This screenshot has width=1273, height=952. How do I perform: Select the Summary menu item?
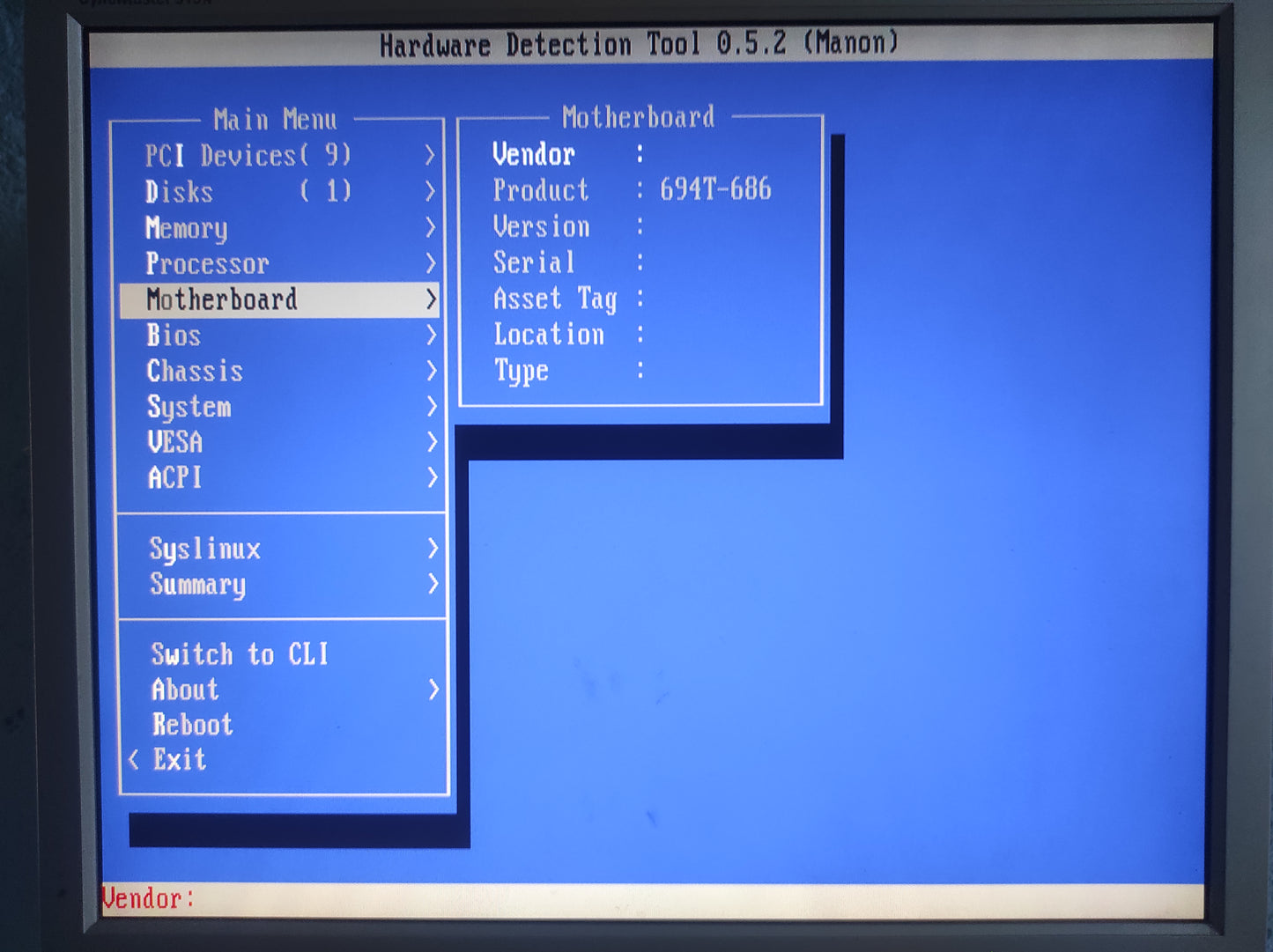click(x=198, y=584)
